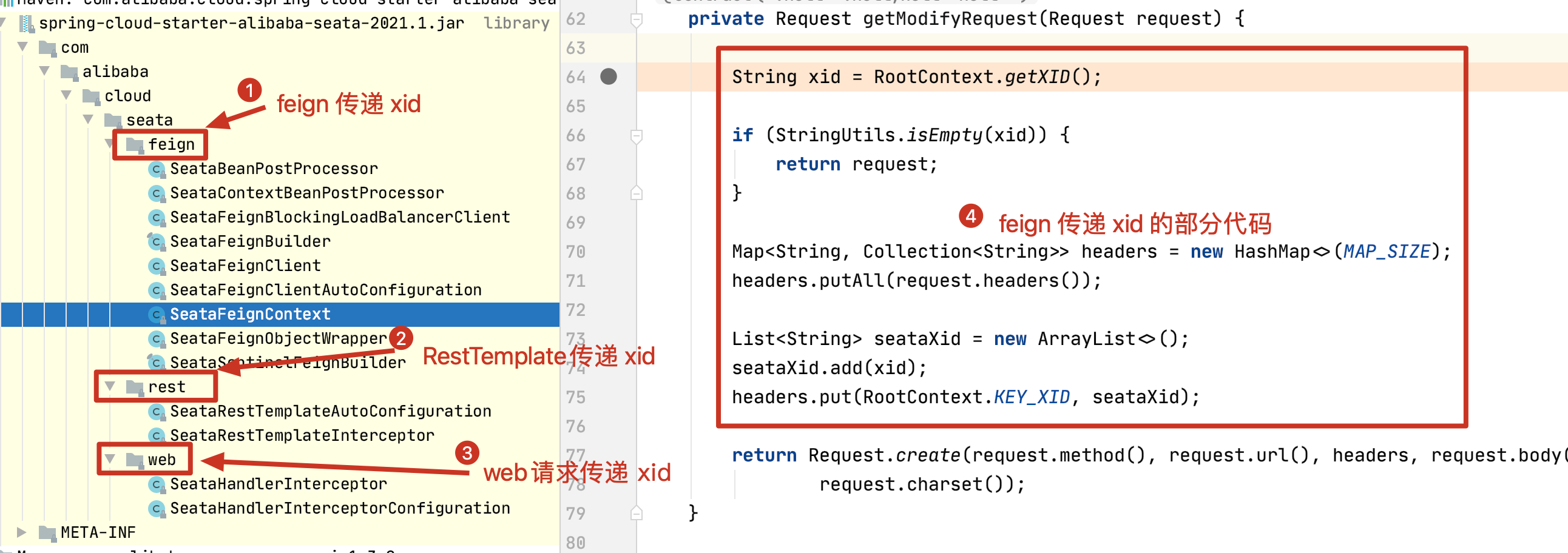Select SeataHandlerInterceptorConfiguration in the tree
Viewport: 1568px width, 553px height.
(x=340, y=508)
